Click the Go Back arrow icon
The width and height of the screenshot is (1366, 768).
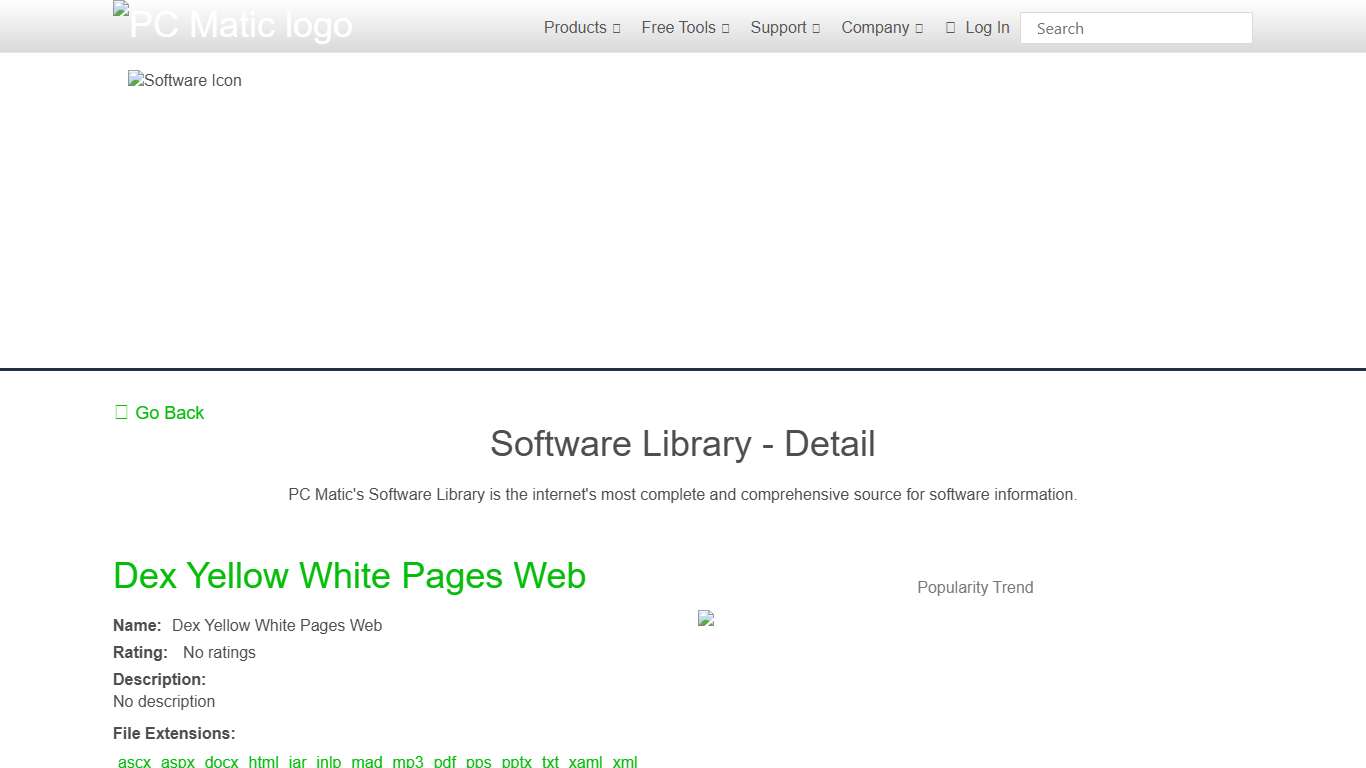[120, 411]
